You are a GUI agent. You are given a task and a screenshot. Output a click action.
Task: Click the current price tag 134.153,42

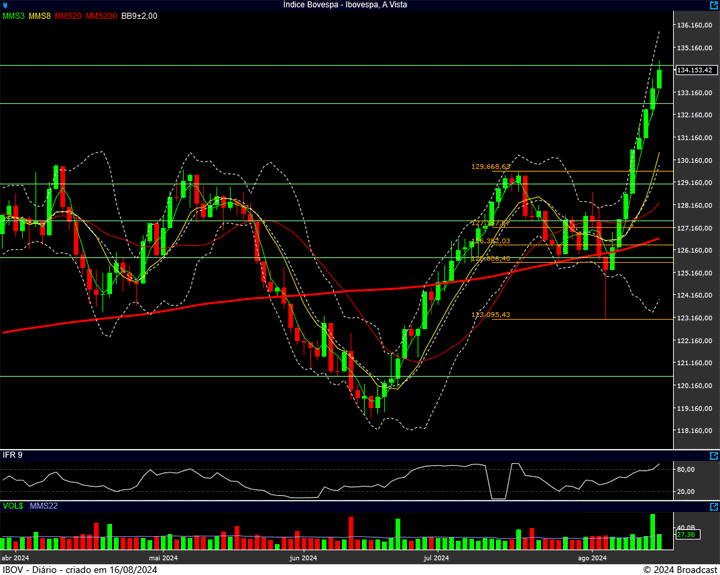(695, 70)
